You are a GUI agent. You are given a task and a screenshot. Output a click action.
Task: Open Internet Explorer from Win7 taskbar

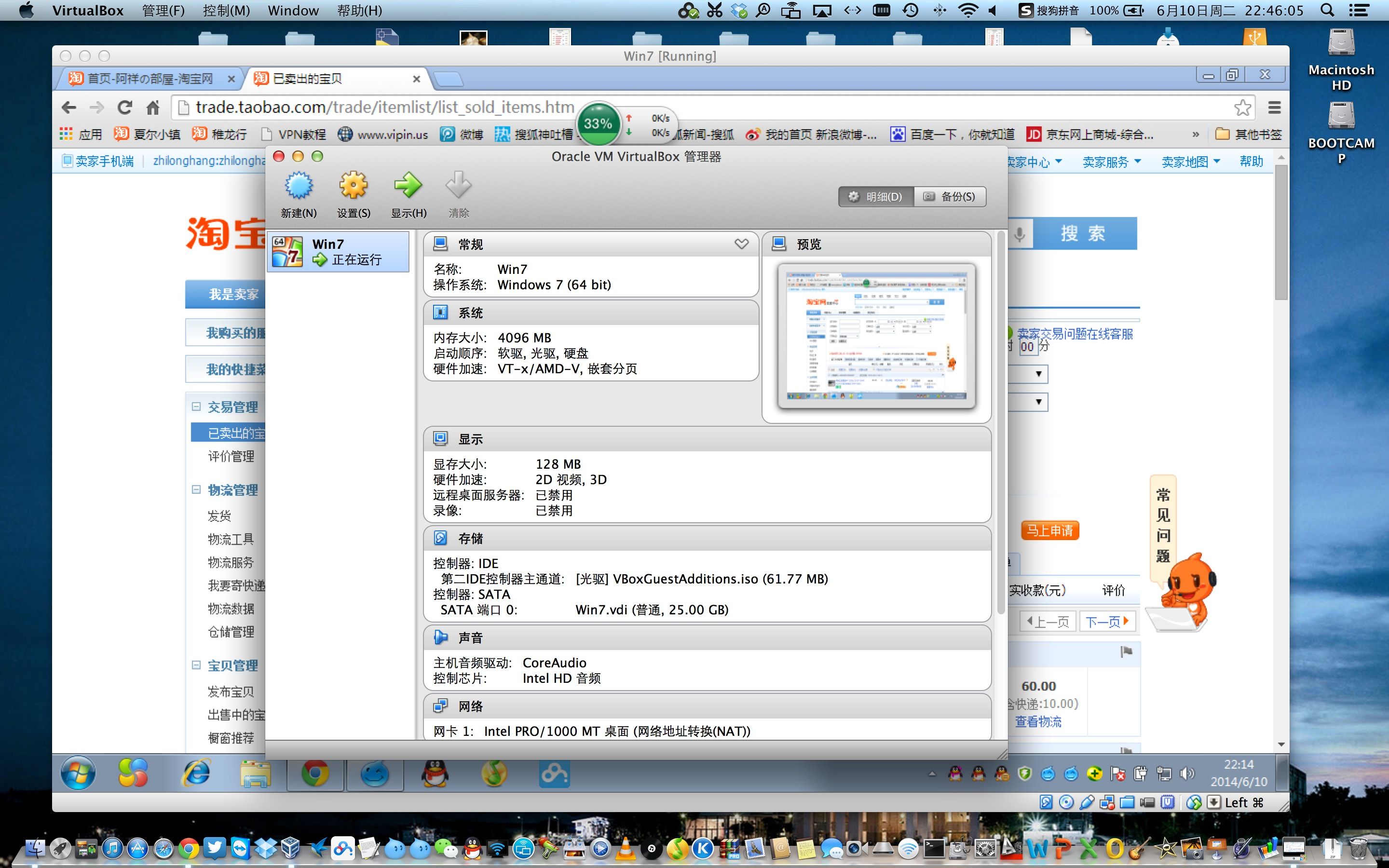pos(196,773)
